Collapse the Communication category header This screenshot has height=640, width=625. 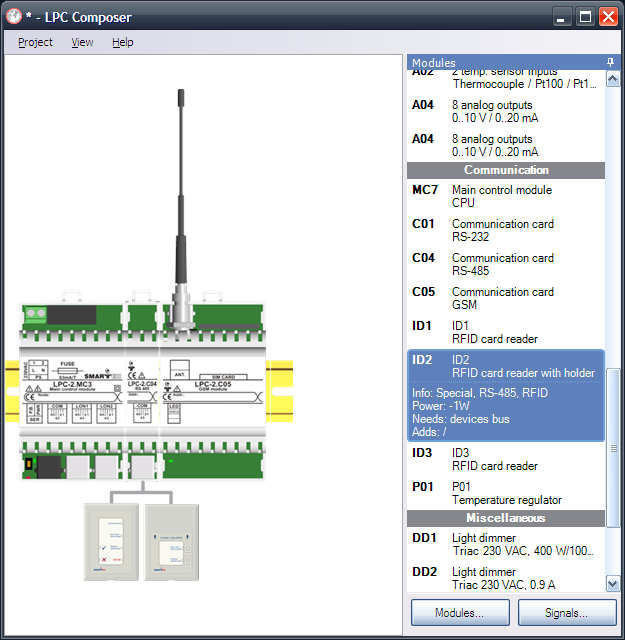tap(506, 170)
